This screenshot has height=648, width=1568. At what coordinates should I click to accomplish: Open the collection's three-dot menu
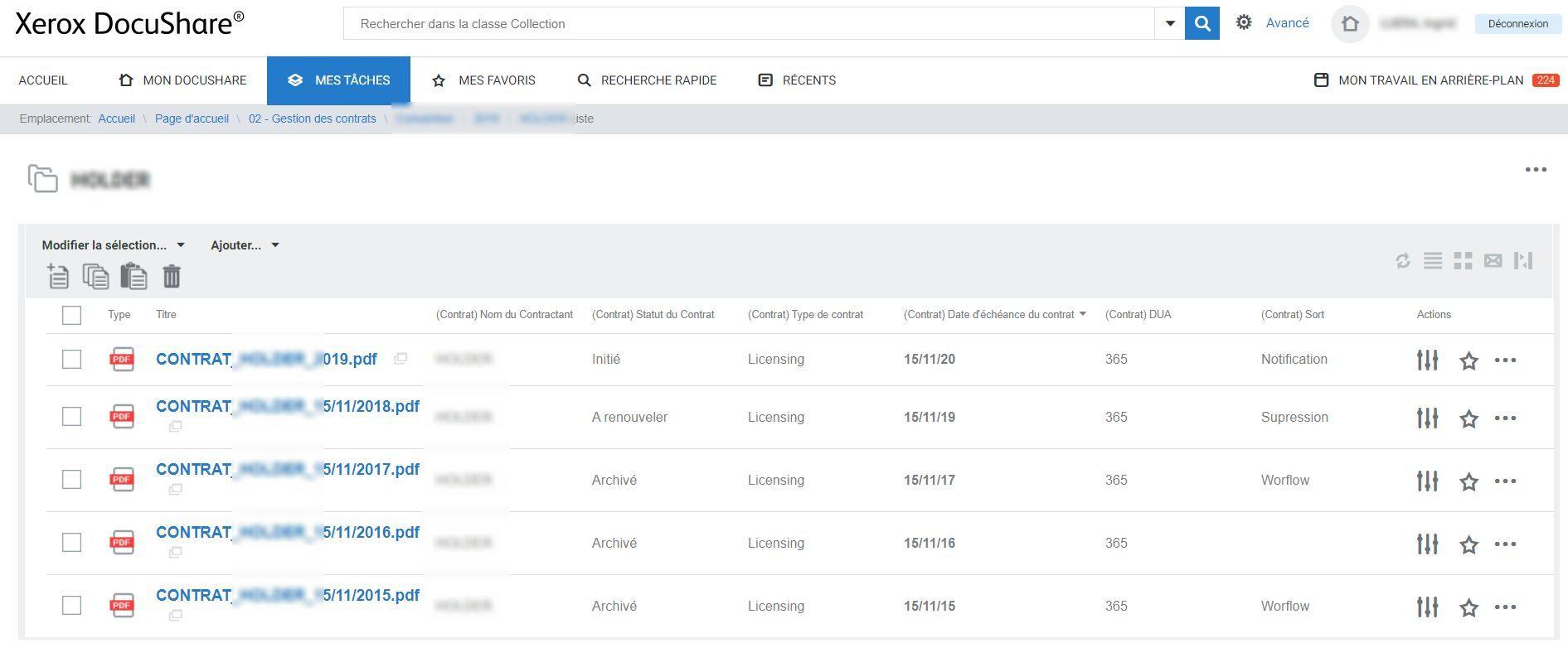[1536, 170]
